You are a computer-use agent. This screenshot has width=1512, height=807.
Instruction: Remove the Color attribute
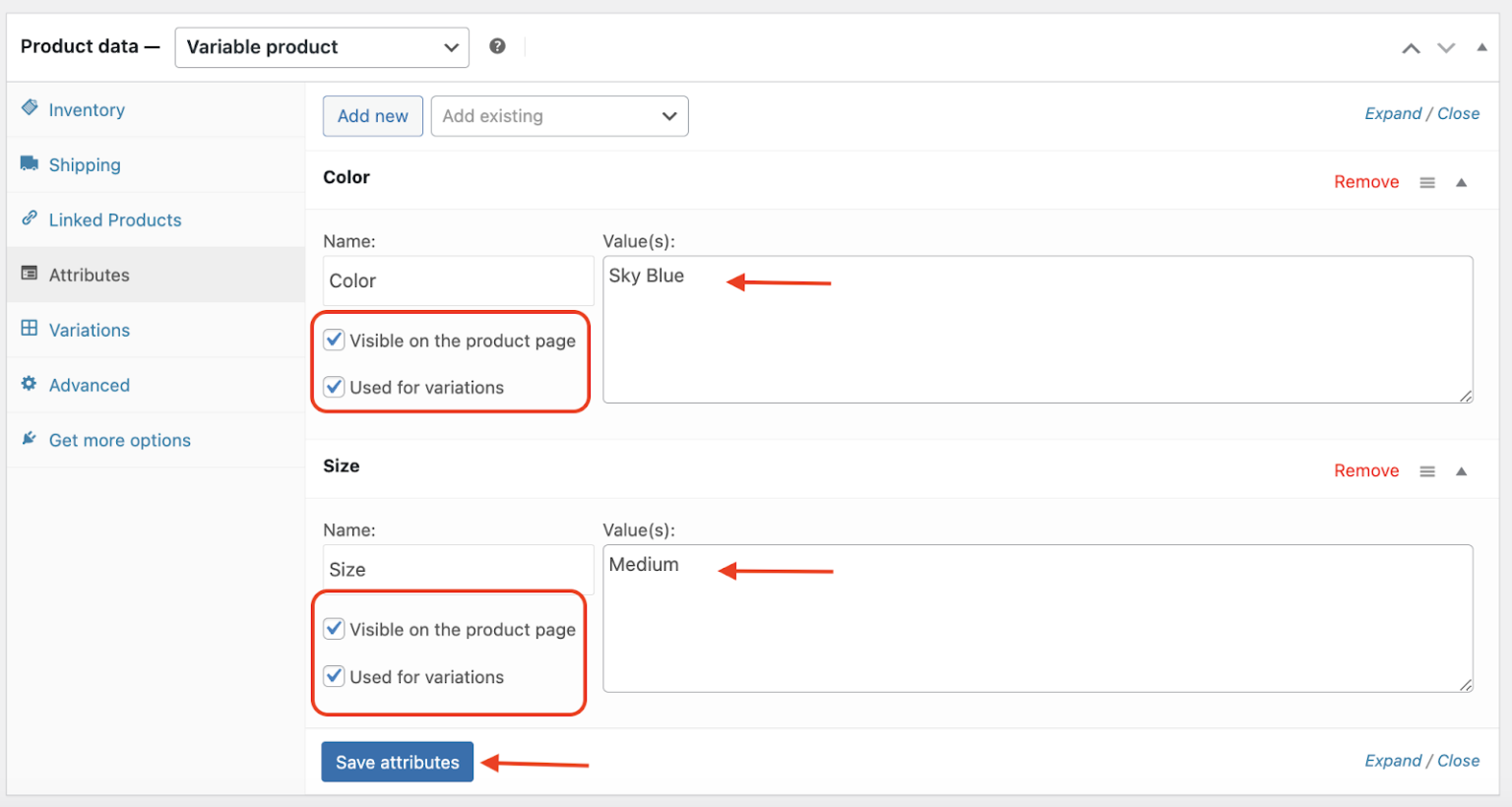[1366, 181]
